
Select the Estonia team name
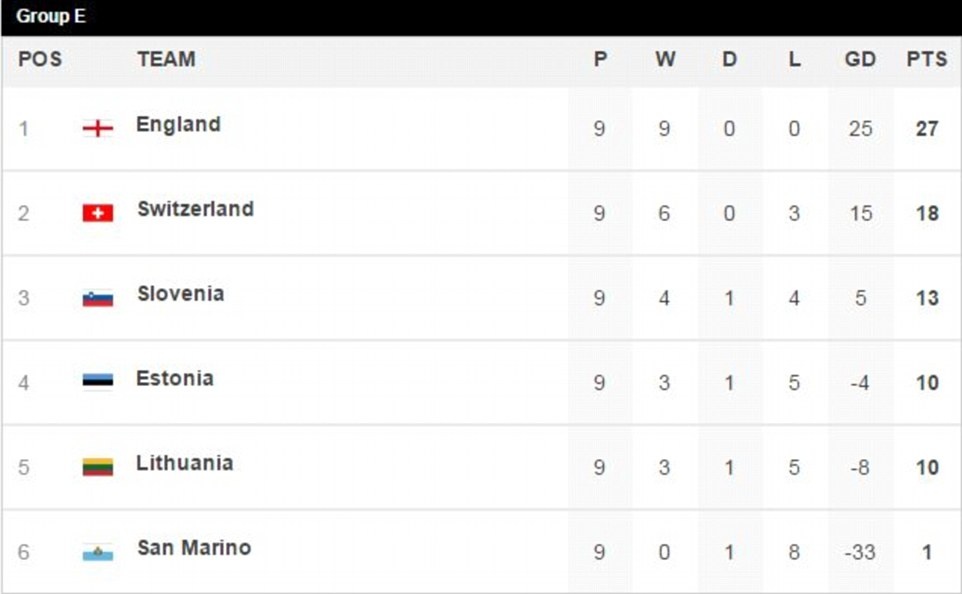point(175,379)
